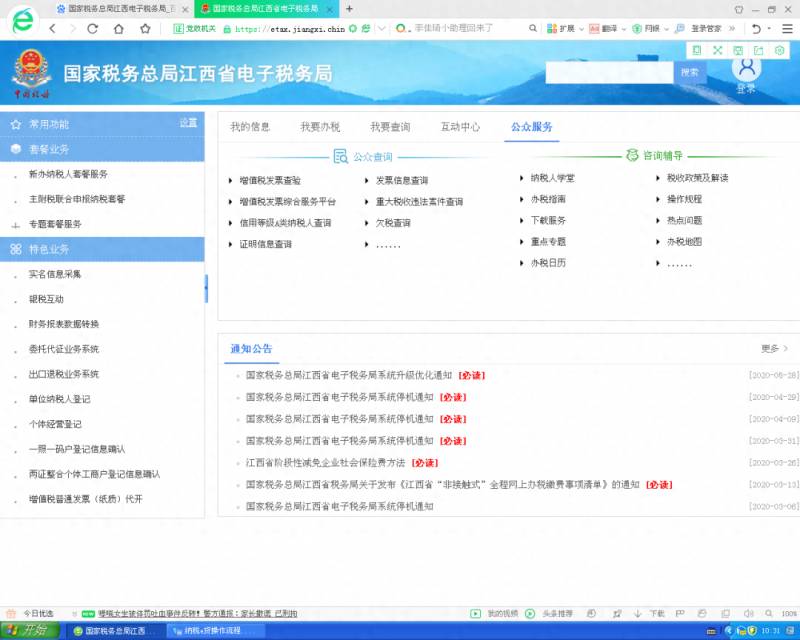Open the dropdown next to undo arrow

click(769, 29)
